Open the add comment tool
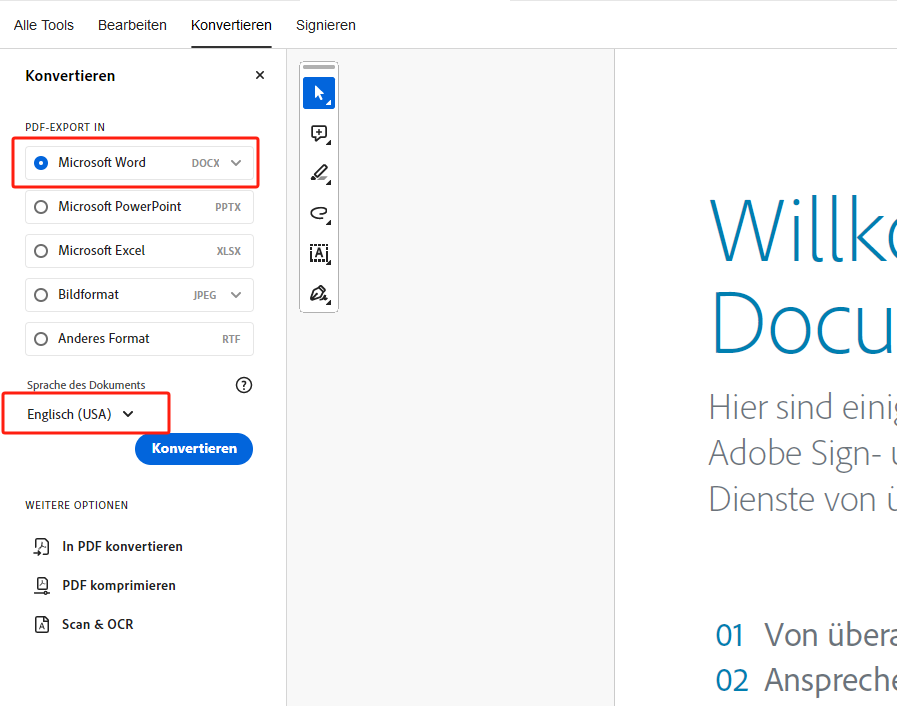 click(x=319, y=133)
